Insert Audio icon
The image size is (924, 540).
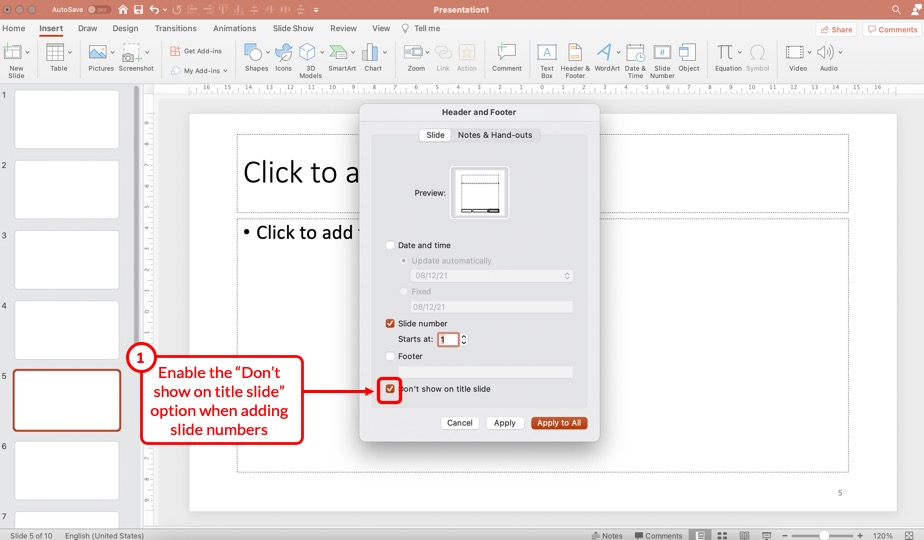click(x=825, y=52)
